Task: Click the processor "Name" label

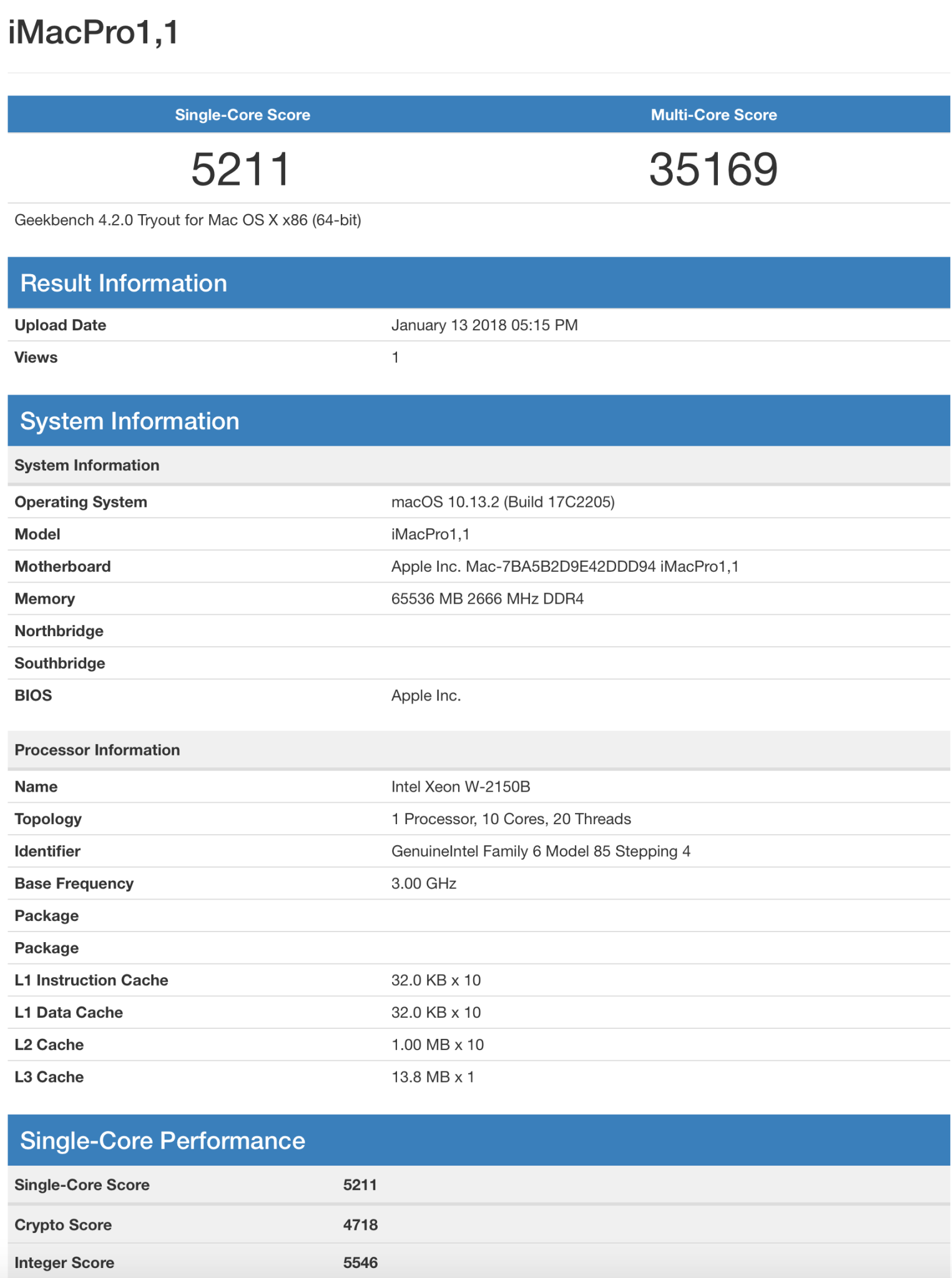Action: pos(36,787)
